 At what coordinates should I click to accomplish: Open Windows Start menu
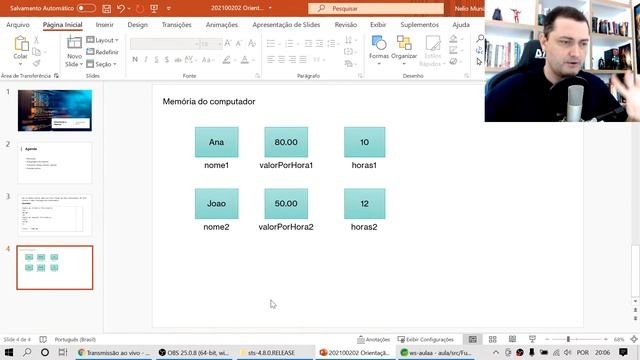[x=9, y=352]
